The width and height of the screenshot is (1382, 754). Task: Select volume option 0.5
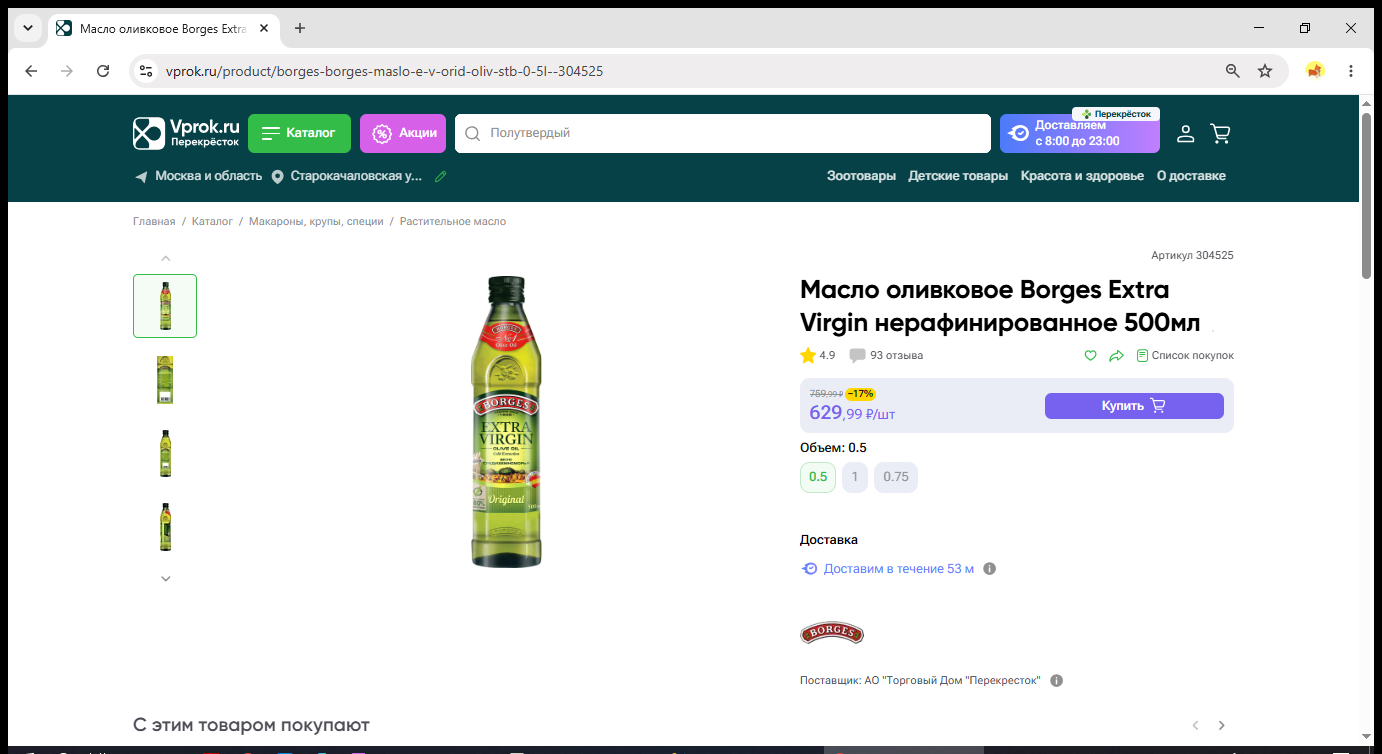point(818,477)
